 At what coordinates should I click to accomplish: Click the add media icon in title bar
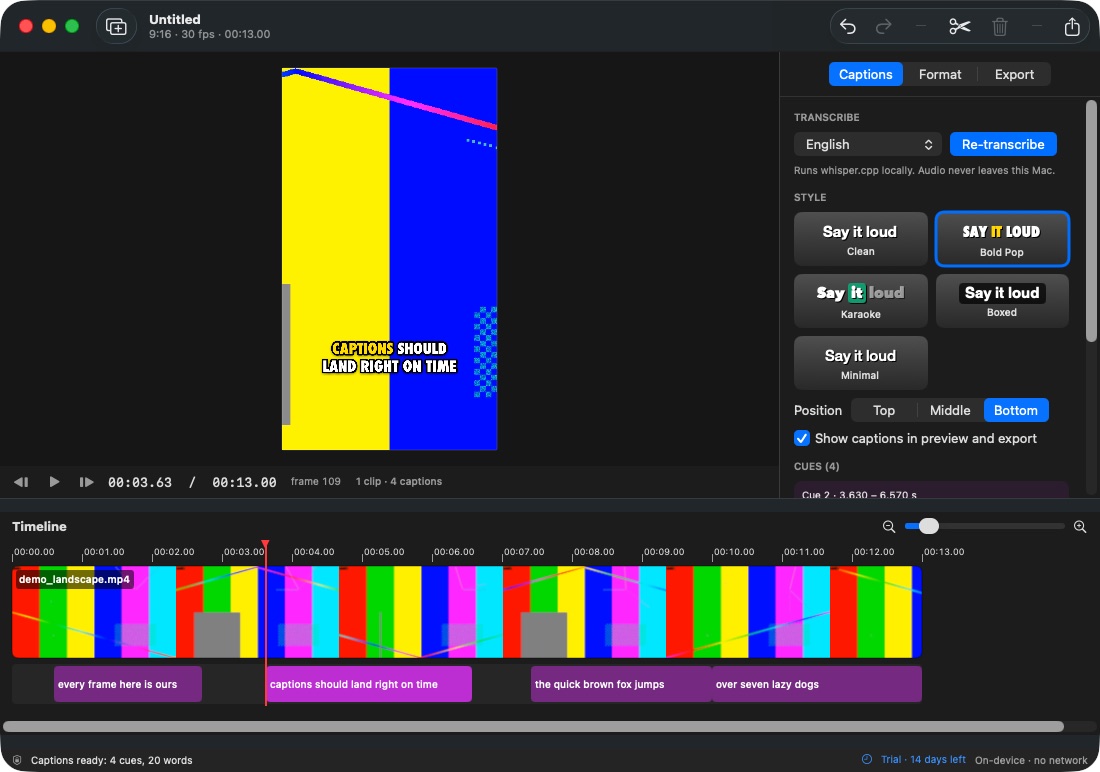(116, 27)
